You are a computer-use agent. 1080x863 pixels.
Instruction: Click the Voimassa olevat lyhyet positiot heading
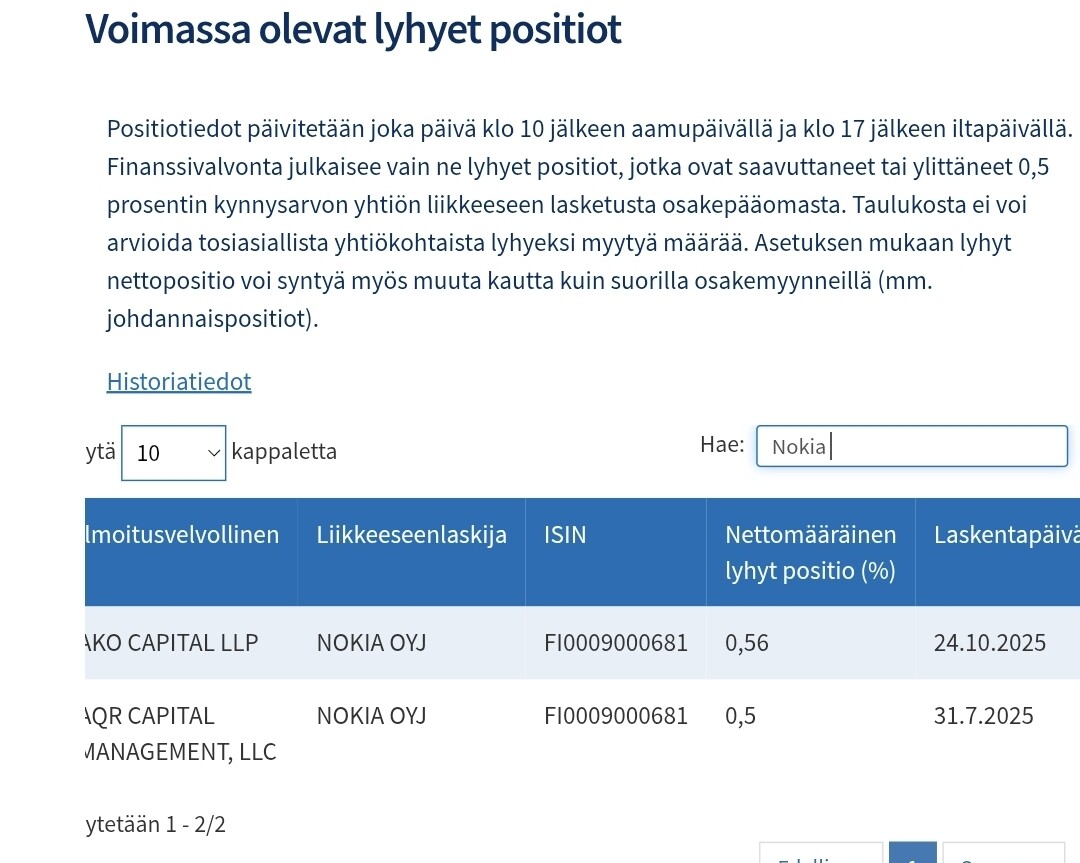354,30
